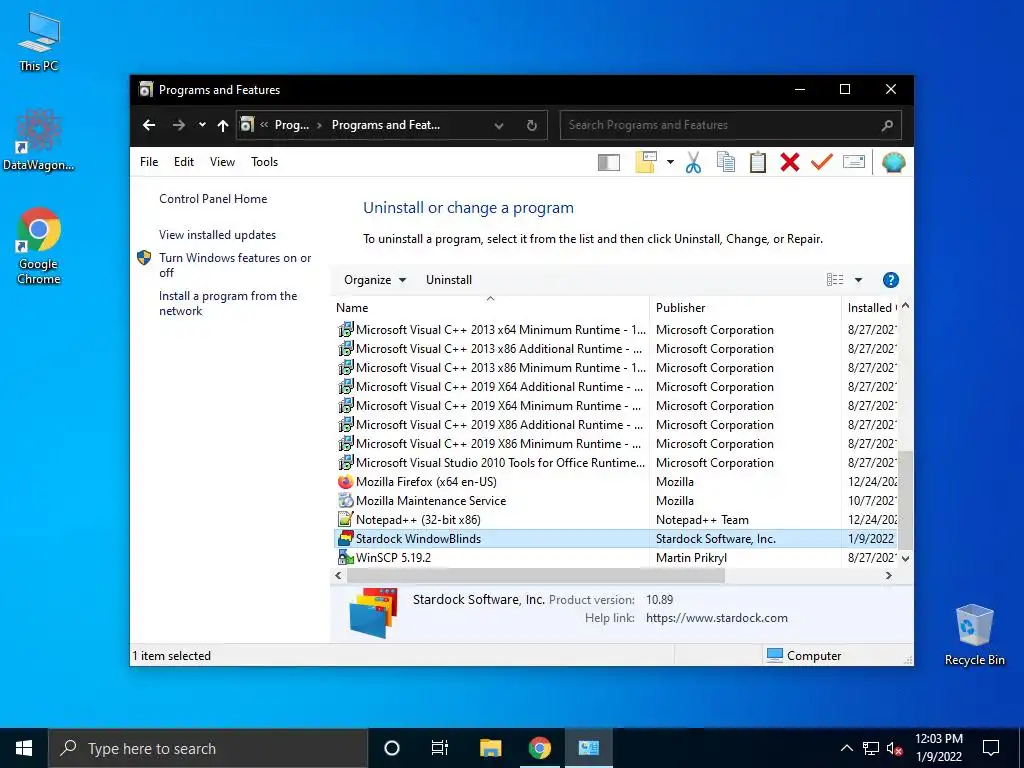This screenshot has width=1024, height=768.
Task: Open dropdown arrow beside folder options icon
Action: (x=670, y=162)
